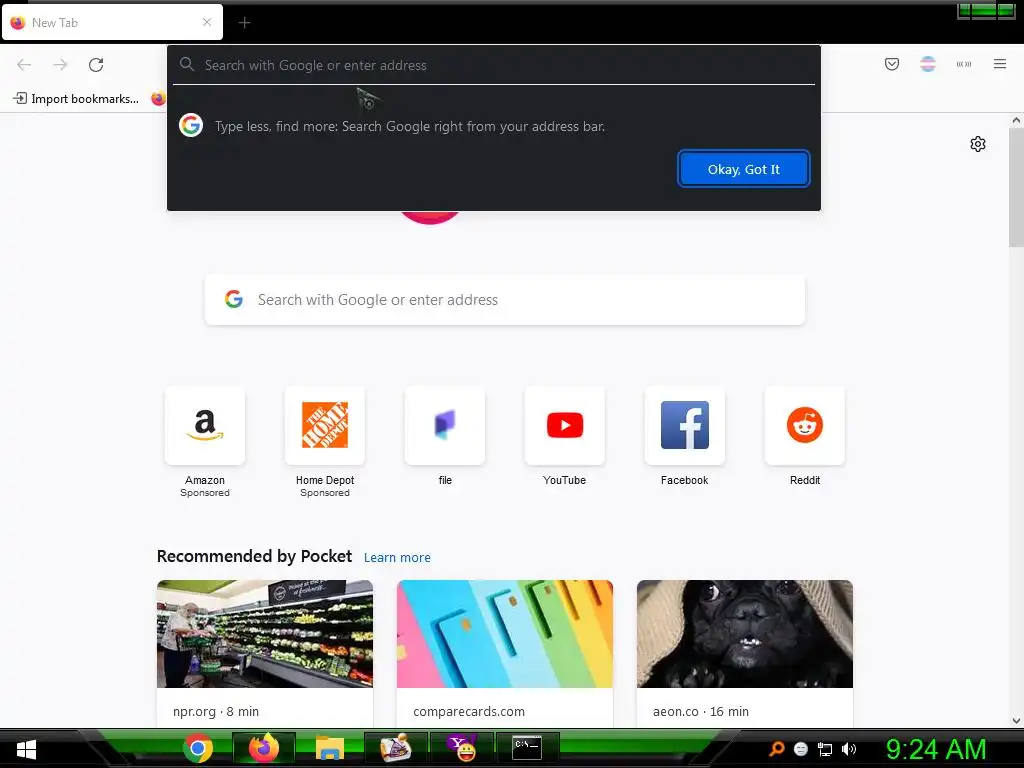The height and width of the screenshot is (768, 1024).
Task: Open the network tray icon
Action: (825, 750)
